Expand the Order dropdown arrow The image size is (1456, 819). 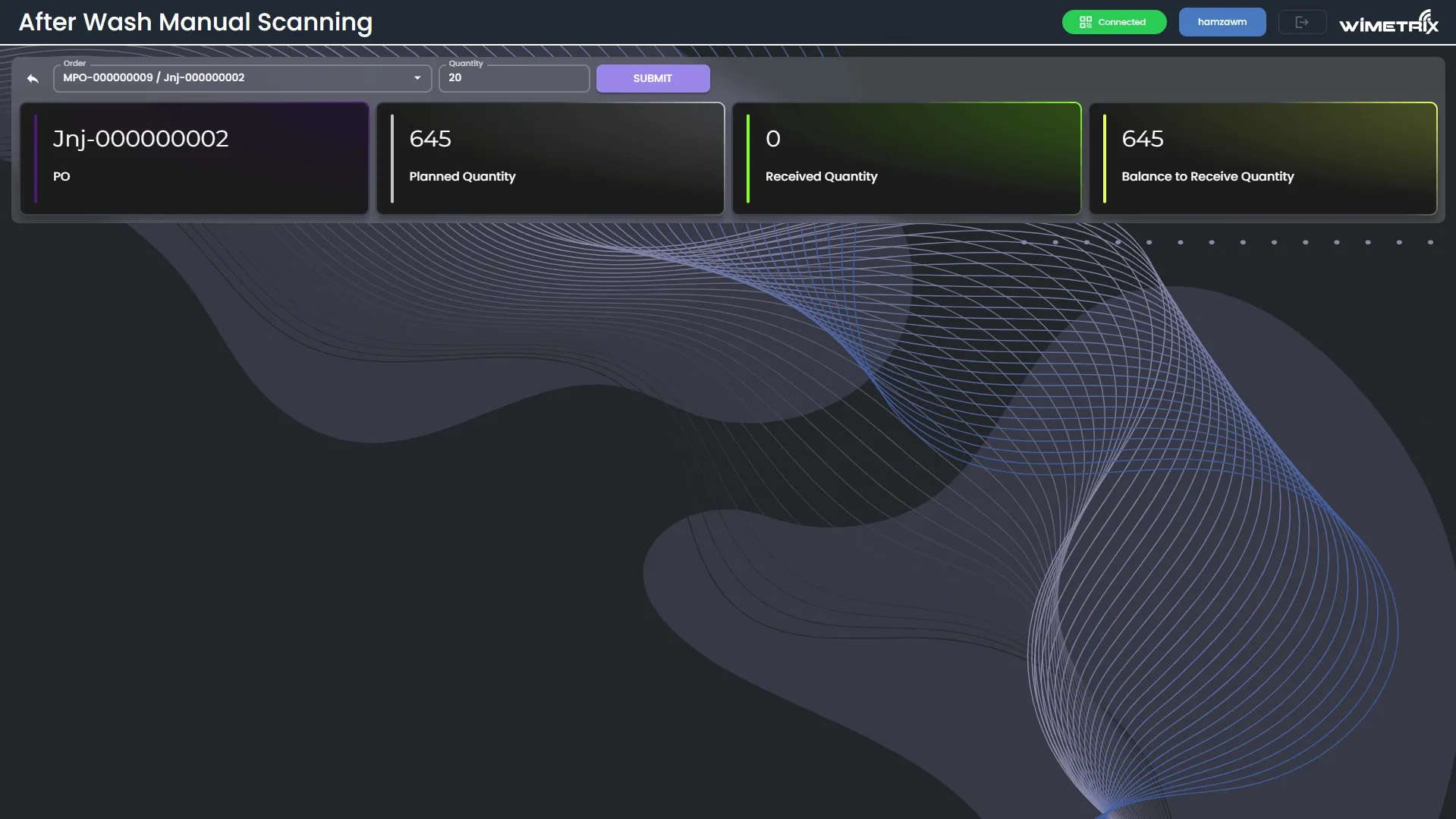(417, 78)
